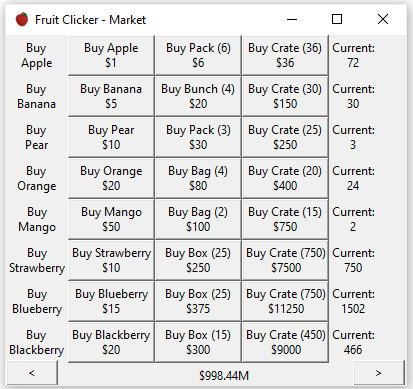Purchase Mango Crate (15) for $750
This screenshot has width=413, height=389.
click(285, 219)
